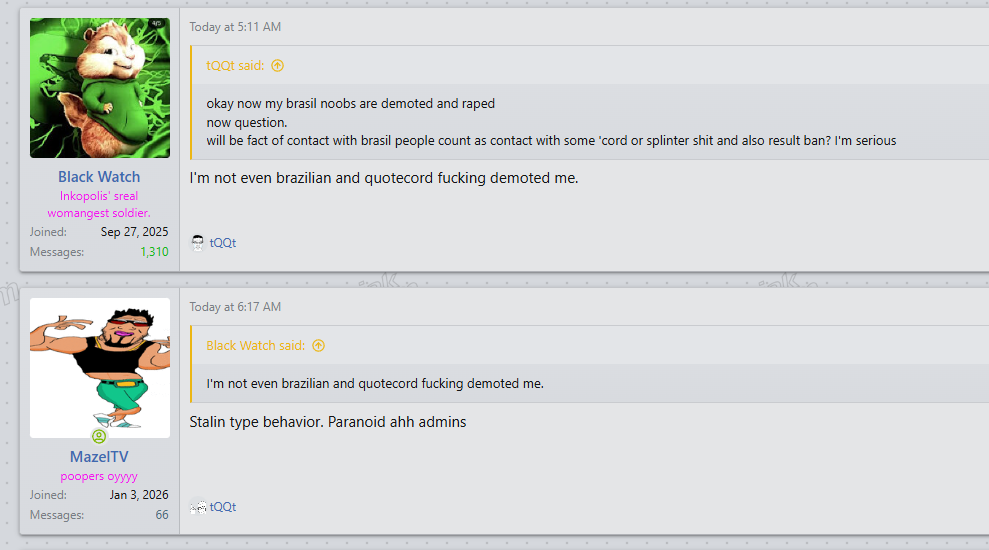989x550 pixels.
Task: Click tQQt name in MazelTV's post reactions
Action: [x=223, y=507]
